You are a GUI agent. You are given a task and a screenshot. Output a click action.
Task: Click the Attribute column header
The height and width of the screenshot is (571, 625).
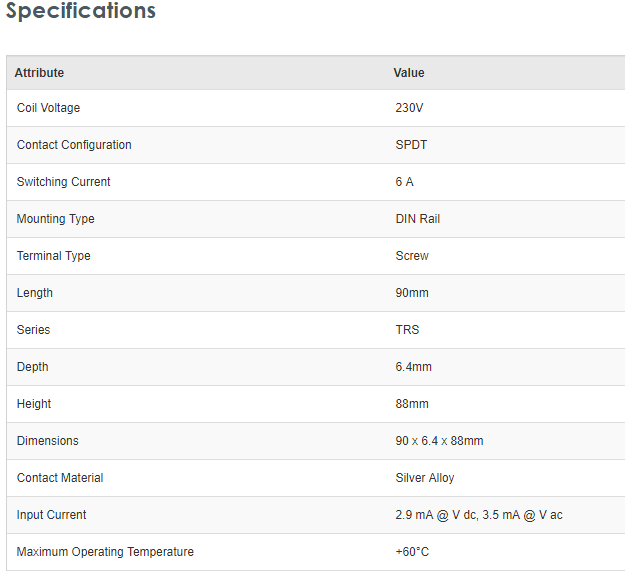click(39, 73)
